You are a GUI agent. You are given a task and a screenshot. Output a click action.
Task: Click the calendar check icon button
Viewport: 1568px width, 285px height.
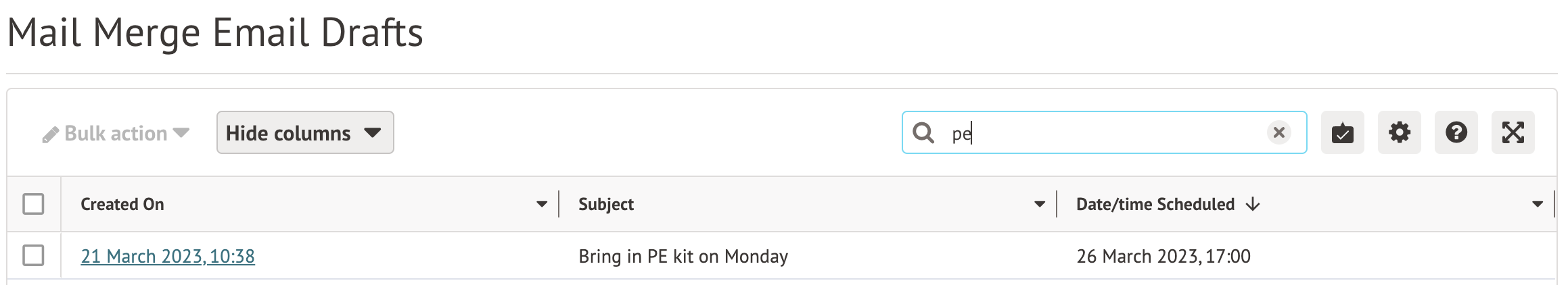click(1342, 133)
